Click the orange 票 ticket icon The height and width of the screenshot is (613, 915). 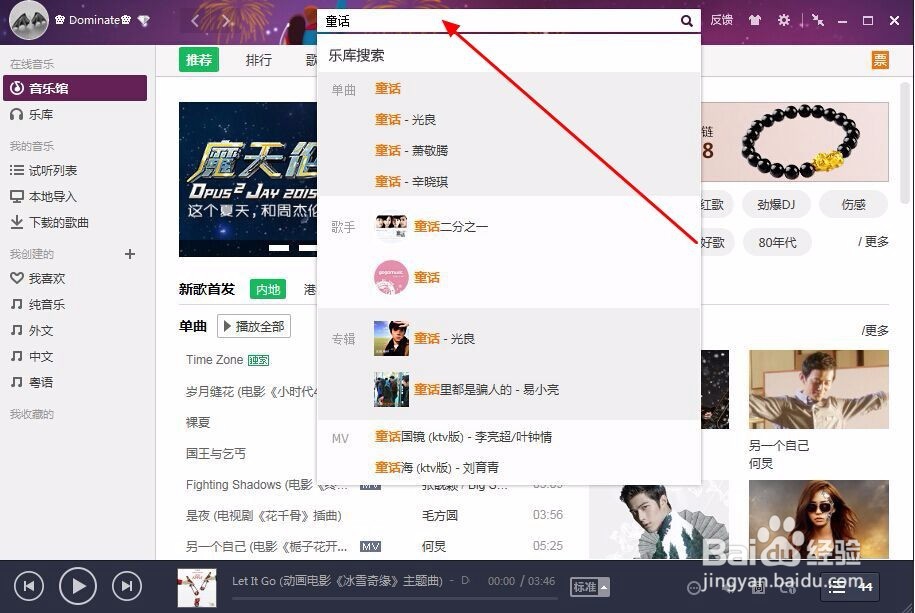tap(880, 59)
